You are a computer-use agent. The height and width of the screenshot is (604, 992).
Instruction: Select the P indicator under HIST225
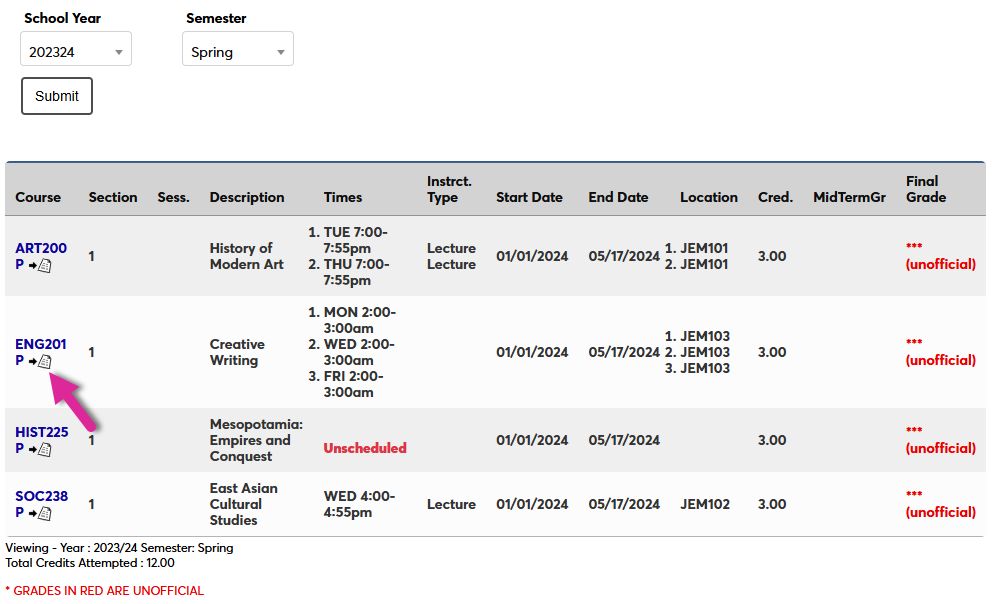[20, 448]
